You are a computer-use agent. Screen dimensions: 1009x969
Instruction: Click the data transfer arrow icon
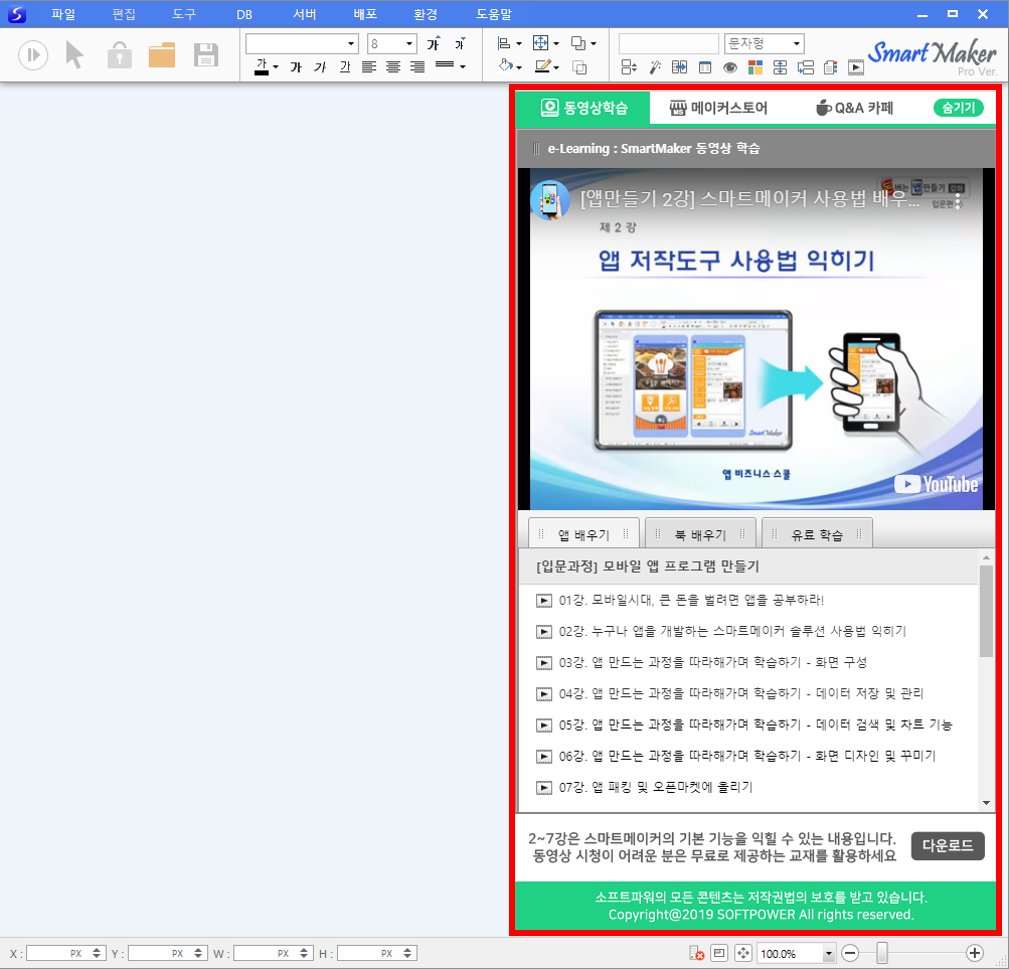pos(680,67)
